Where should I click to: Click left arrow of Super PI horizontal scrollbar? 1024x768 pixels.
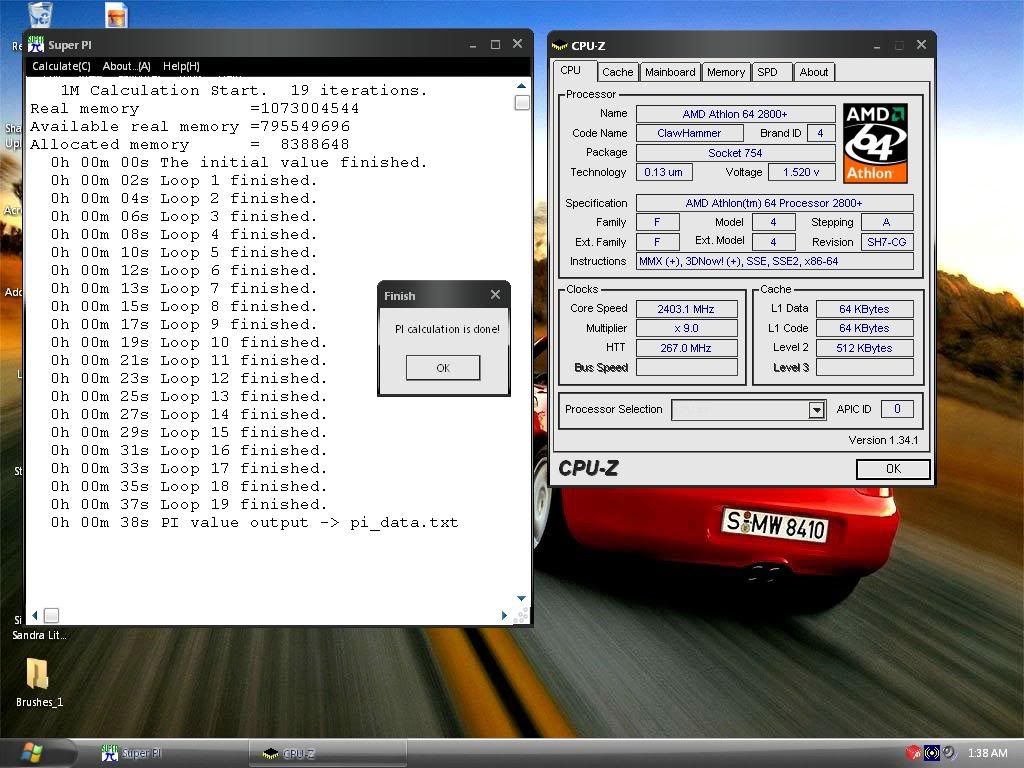click(x=35, y=615)
